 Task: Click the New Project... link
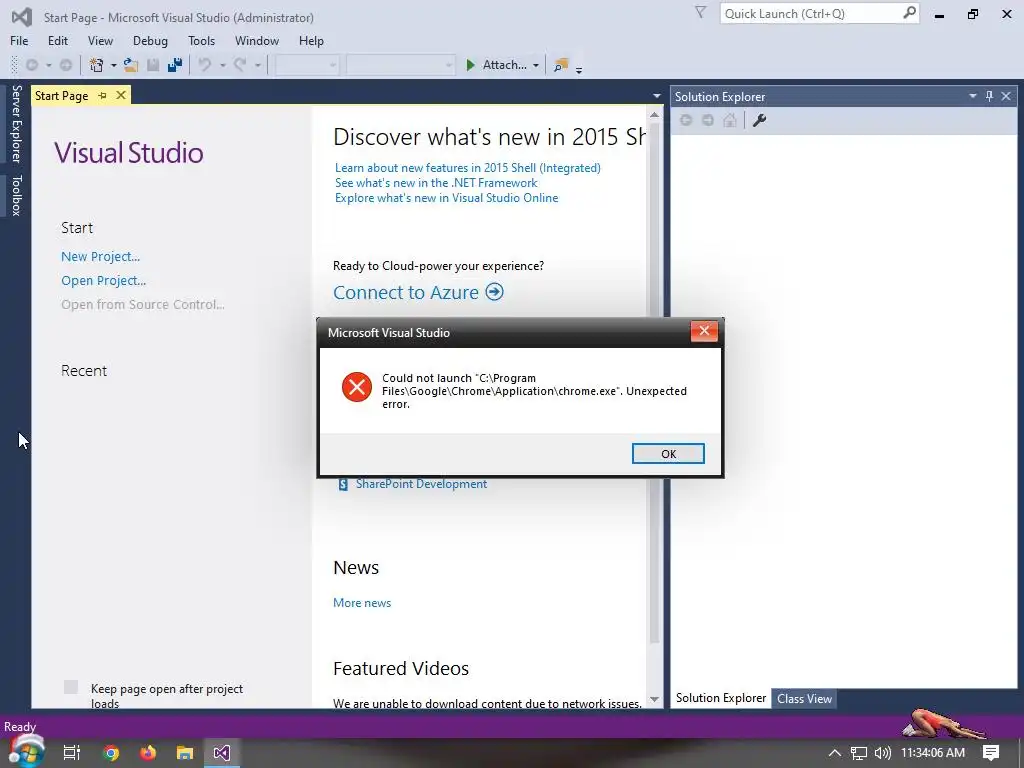coord(101,257)
